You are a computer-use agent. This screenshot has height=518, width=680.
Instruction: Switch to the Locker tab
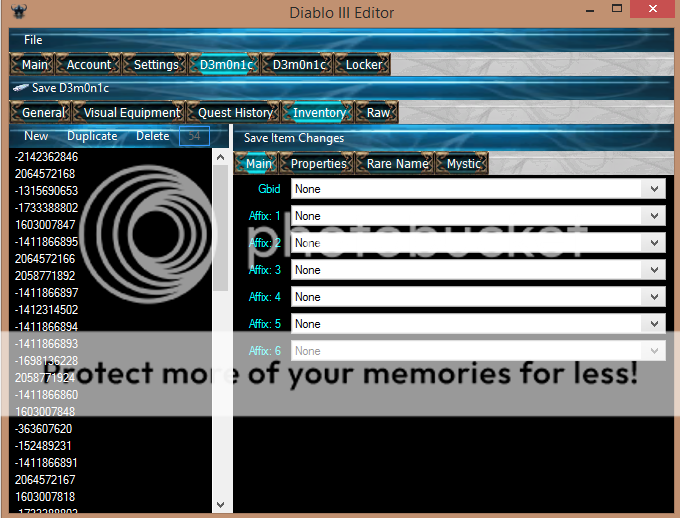pyautogui.click(x=363, y=64)
